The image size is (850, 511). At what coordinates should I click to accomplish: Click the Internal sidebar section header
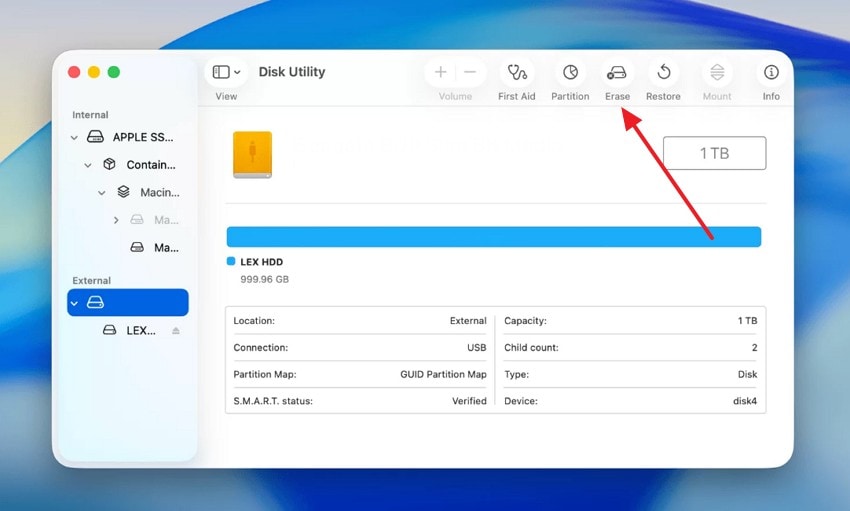click(x=90, y=115)
